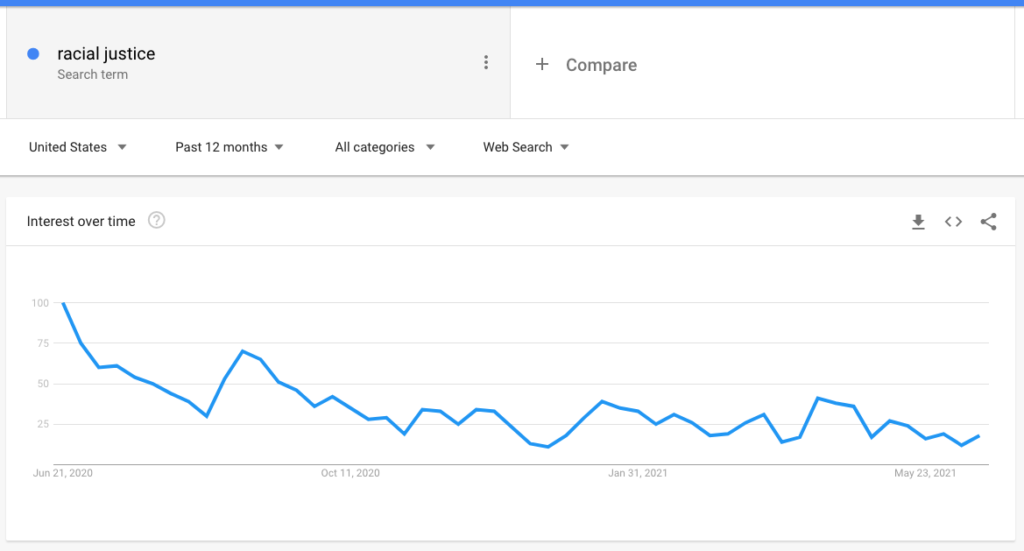Viewport: 1024px width, 551px height.
Task: Click the 75 value on the y-axis
Action: pyautogui.click(x=40, y=343)
